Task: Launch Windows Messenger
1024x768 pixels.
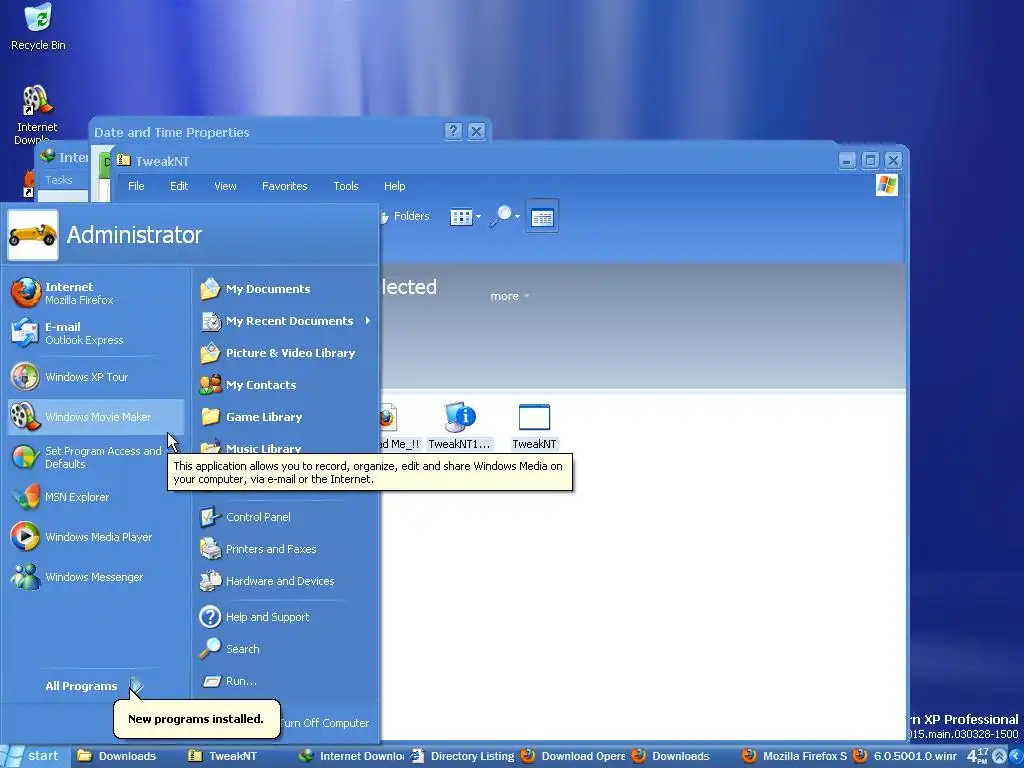Action: click(x=95, y=577)
